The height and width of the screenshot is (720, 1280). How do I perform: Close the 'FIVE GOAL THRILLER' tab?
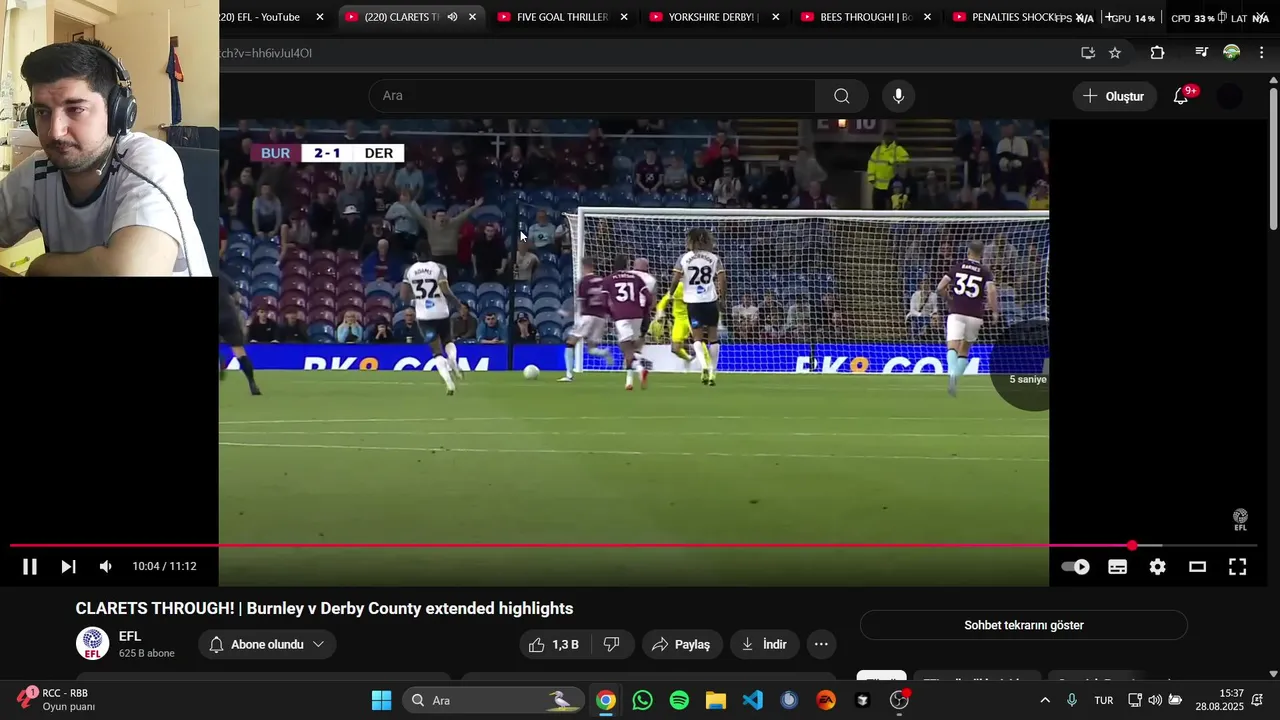(624, 17)
